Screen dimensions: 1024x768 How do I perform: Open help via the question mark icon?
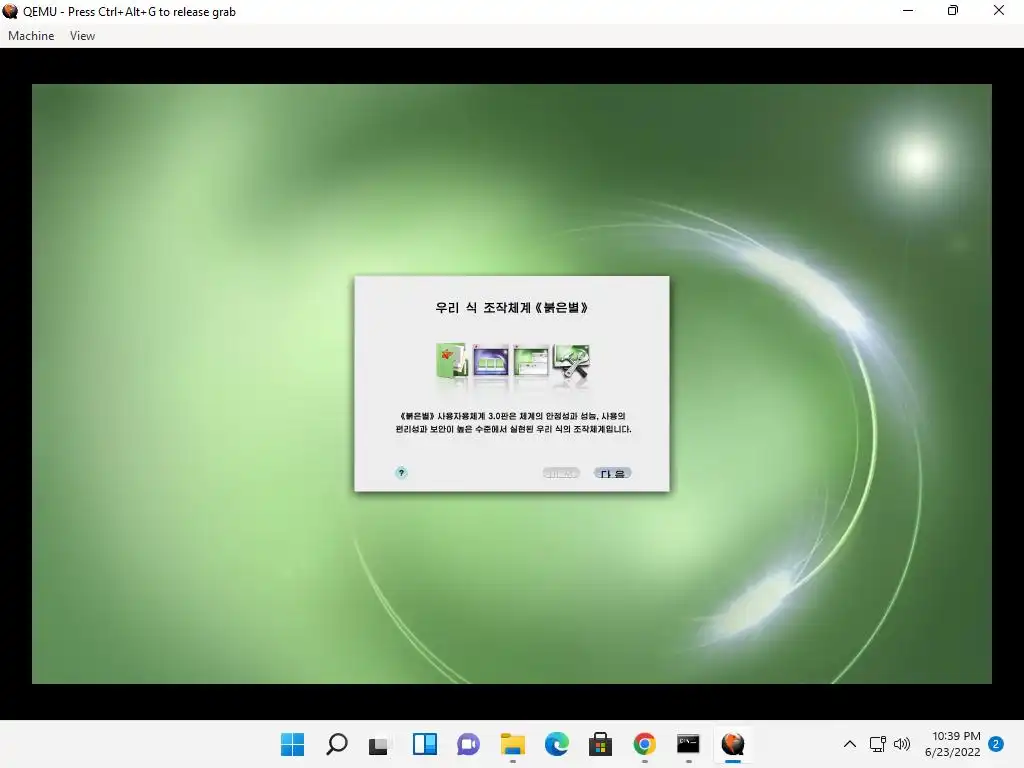click(x=401, y=472)
